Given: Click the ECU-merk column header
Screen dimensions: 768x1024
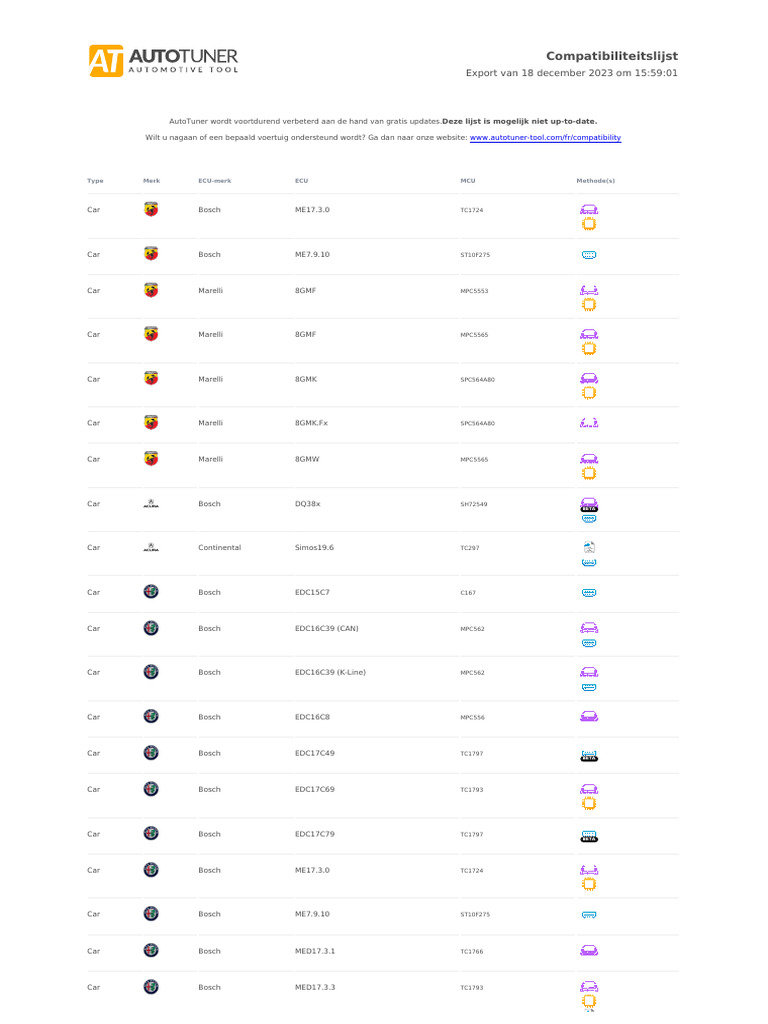Looking at the screenshot, I should coord(214,181).
